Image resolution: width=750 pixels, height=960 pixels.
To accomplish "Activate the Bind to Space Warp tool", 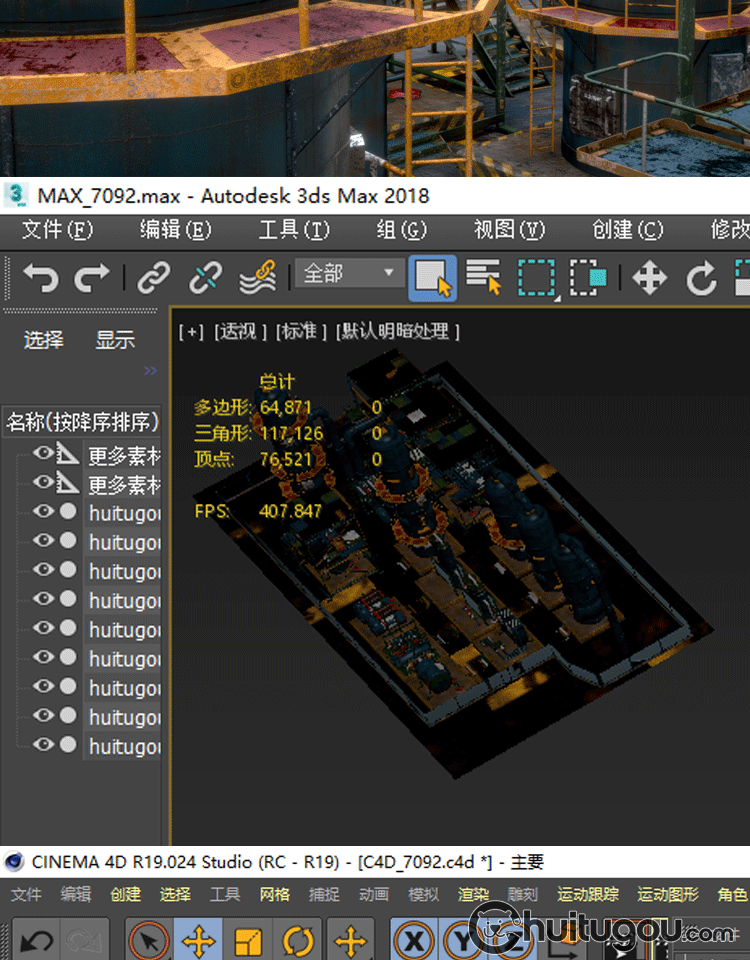I will pos(258,278).
